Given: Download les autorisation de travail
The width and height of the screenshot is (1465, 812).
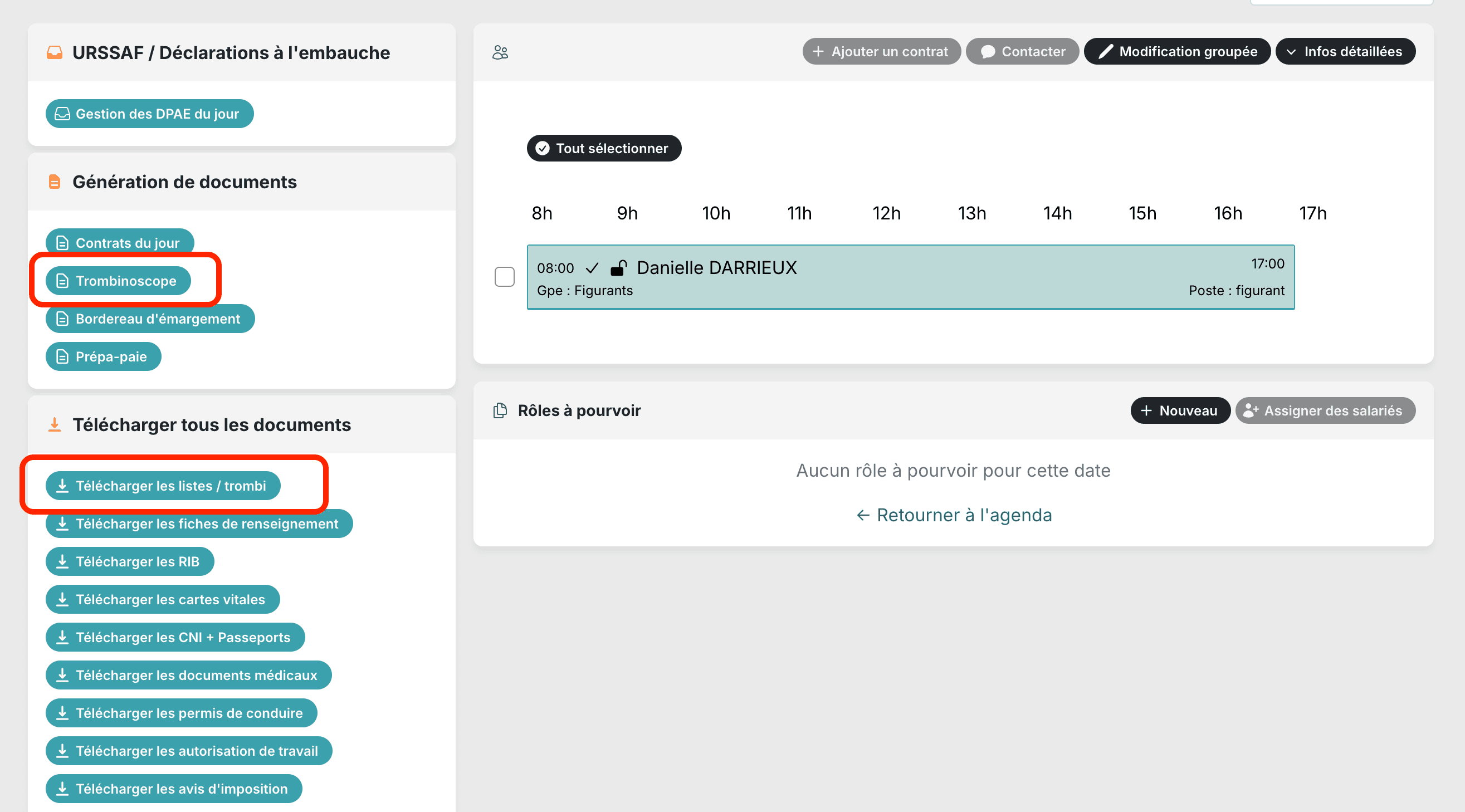Looking at the screenshot, I should click(x=189, y=751).
